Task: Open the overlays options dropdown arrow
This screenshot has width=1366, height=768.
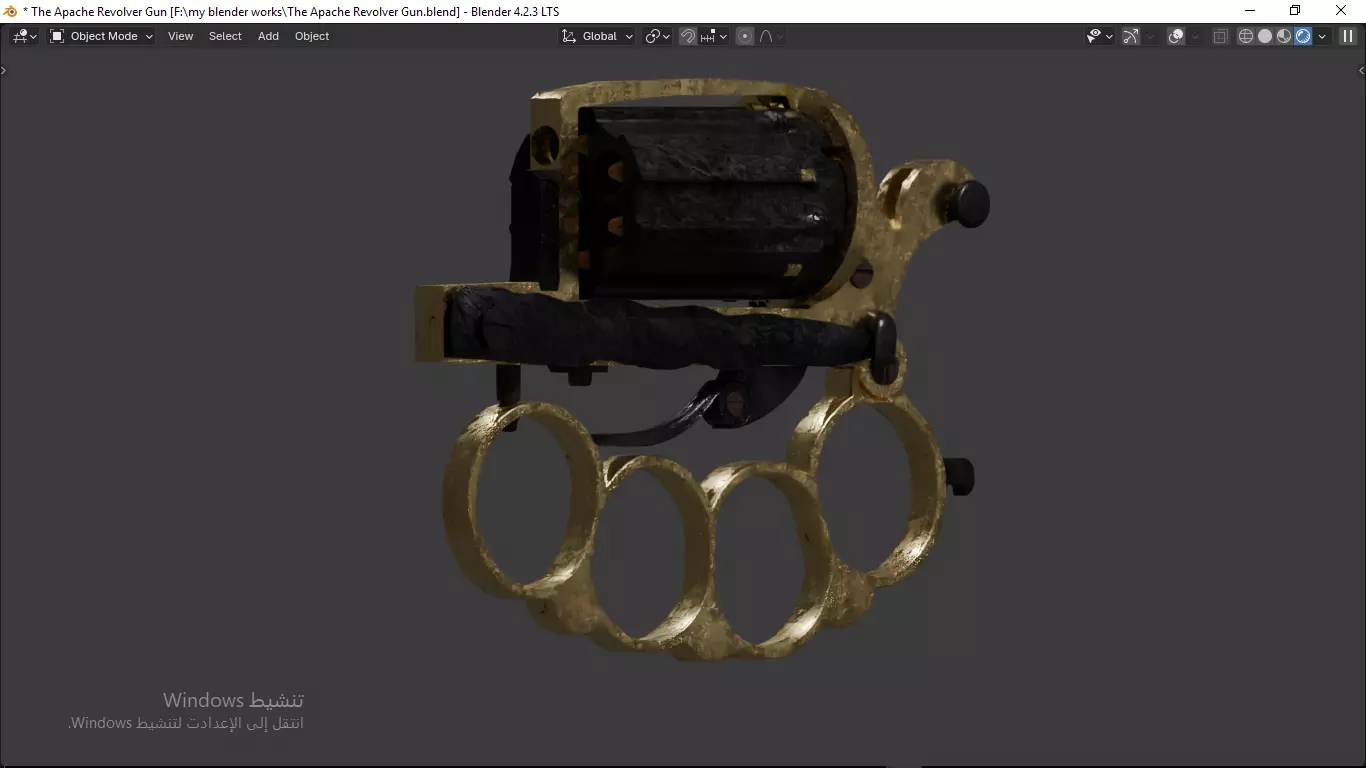Action: [1195, 36]
